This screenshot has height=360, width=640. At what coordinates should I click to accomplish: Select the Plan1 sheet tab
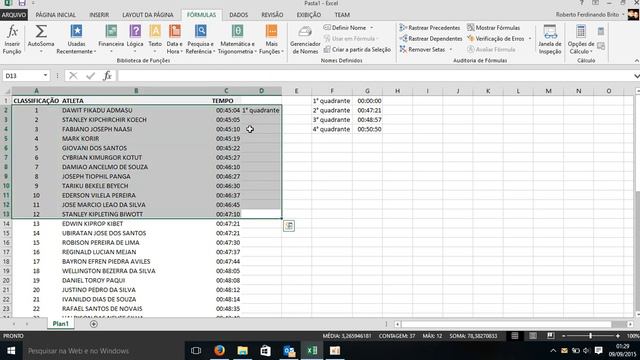tap(60, 324)
